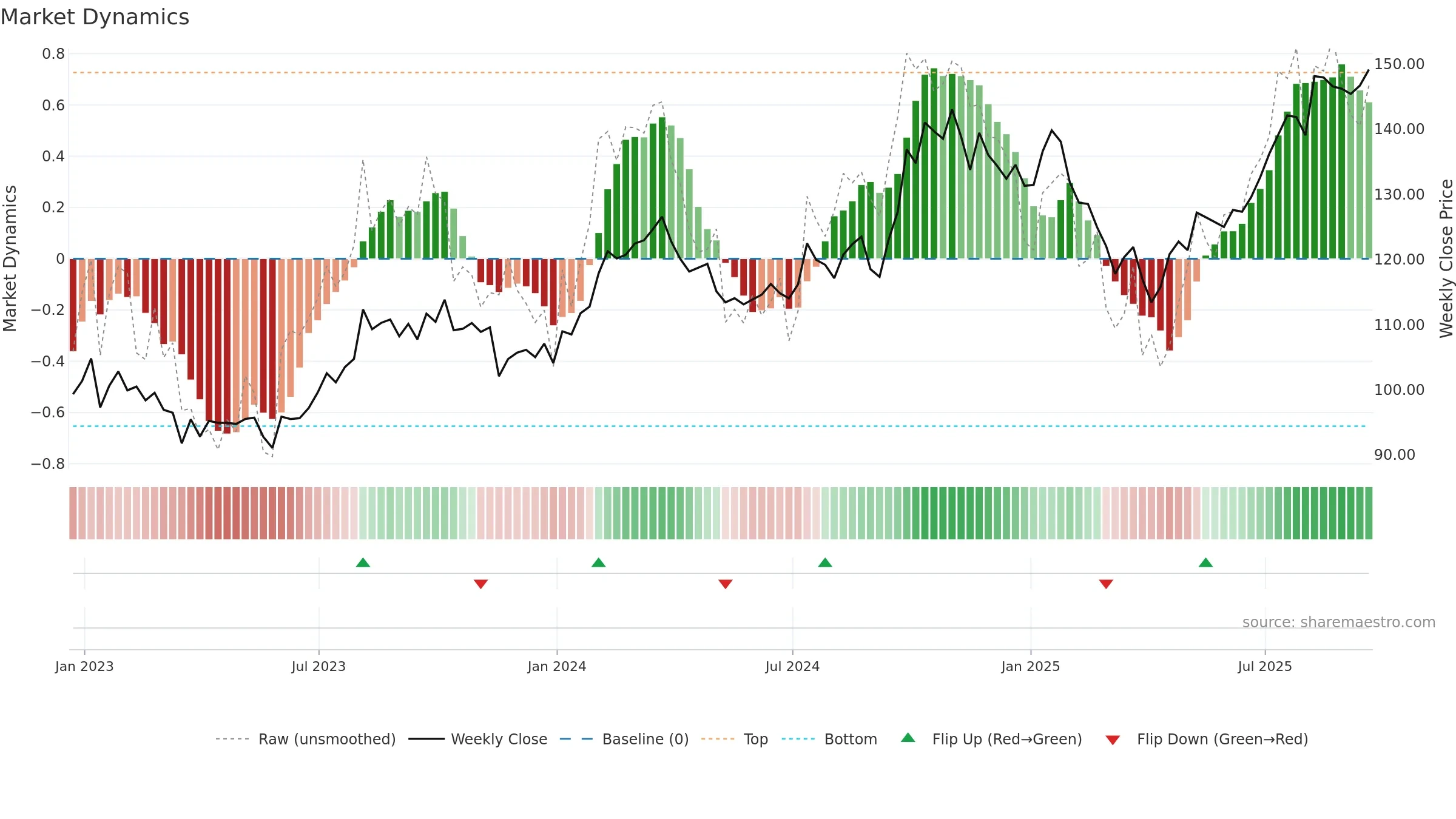Click the 100.00 price axis label

pyautogui.click(x=1399, y=389)
